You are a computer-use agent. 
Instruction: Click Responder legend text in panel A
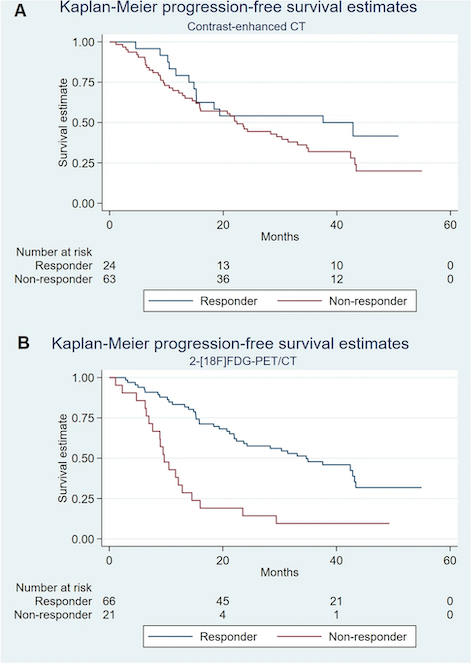tap(229, 301)
